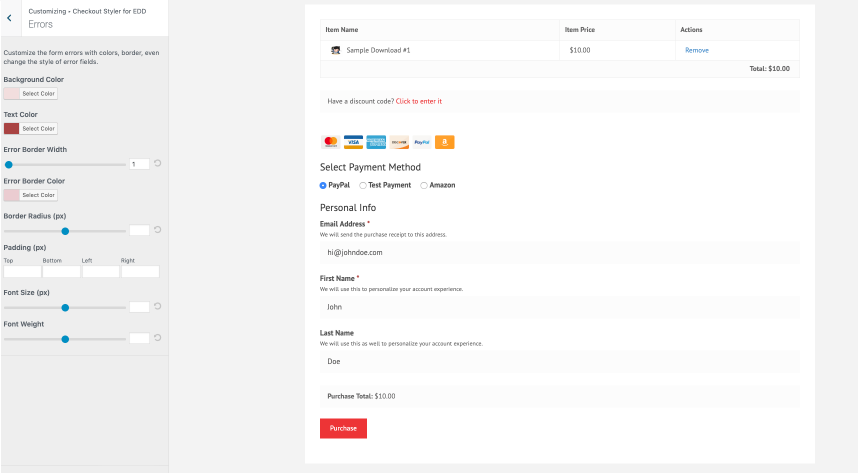The width and height of the screenshot is (858, 473).
Task: Click the Discover card icon
Action: [x=399, y=142]
